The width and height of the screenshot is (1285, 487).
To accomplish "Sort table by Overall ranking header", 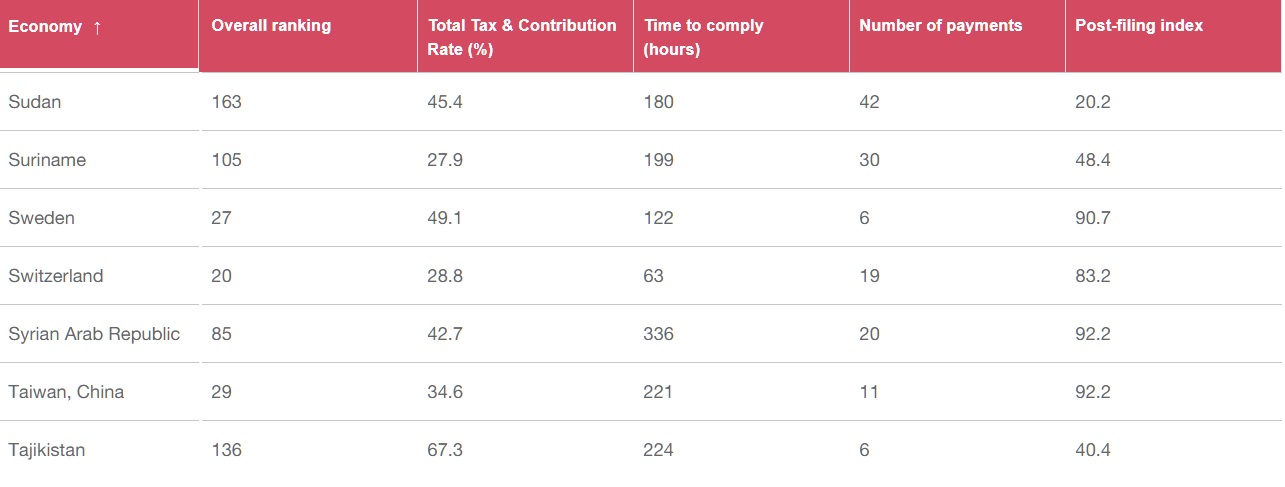I will [271, 26].
